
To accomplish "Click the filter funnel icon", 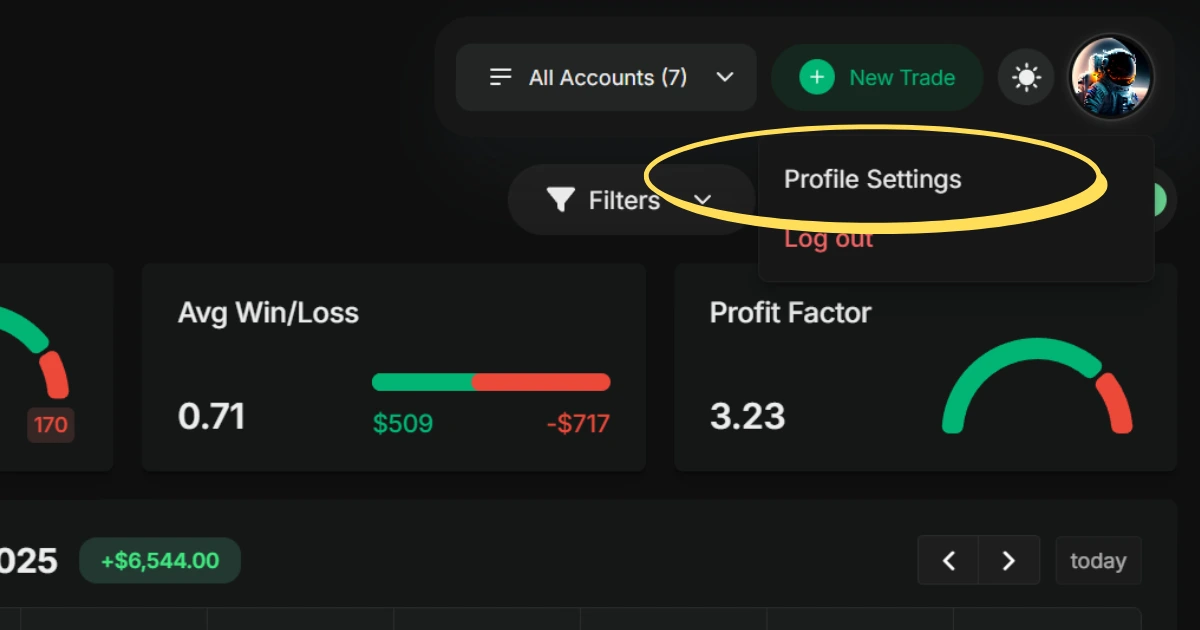I will [x=563, y=199].
